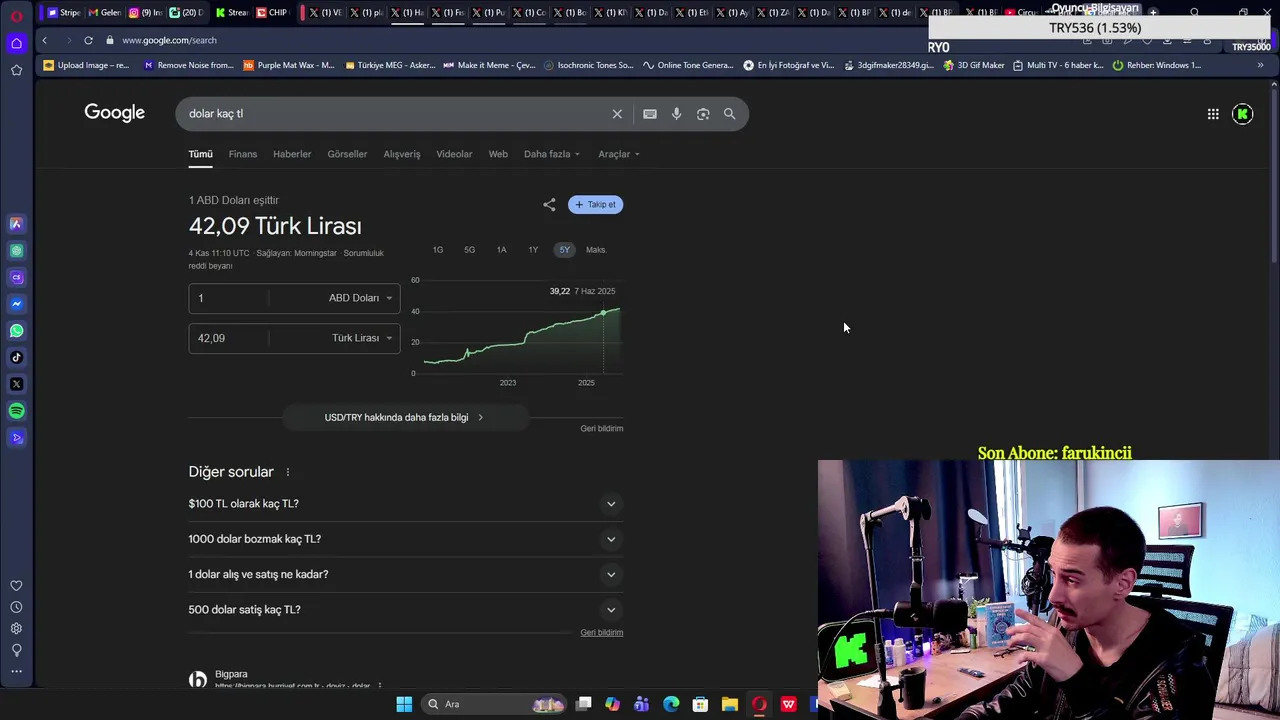The height and width of the screenshot is (720, 1280).
Task: Click the magnifier search icon in Google's bar
Action: pos(729,114)
